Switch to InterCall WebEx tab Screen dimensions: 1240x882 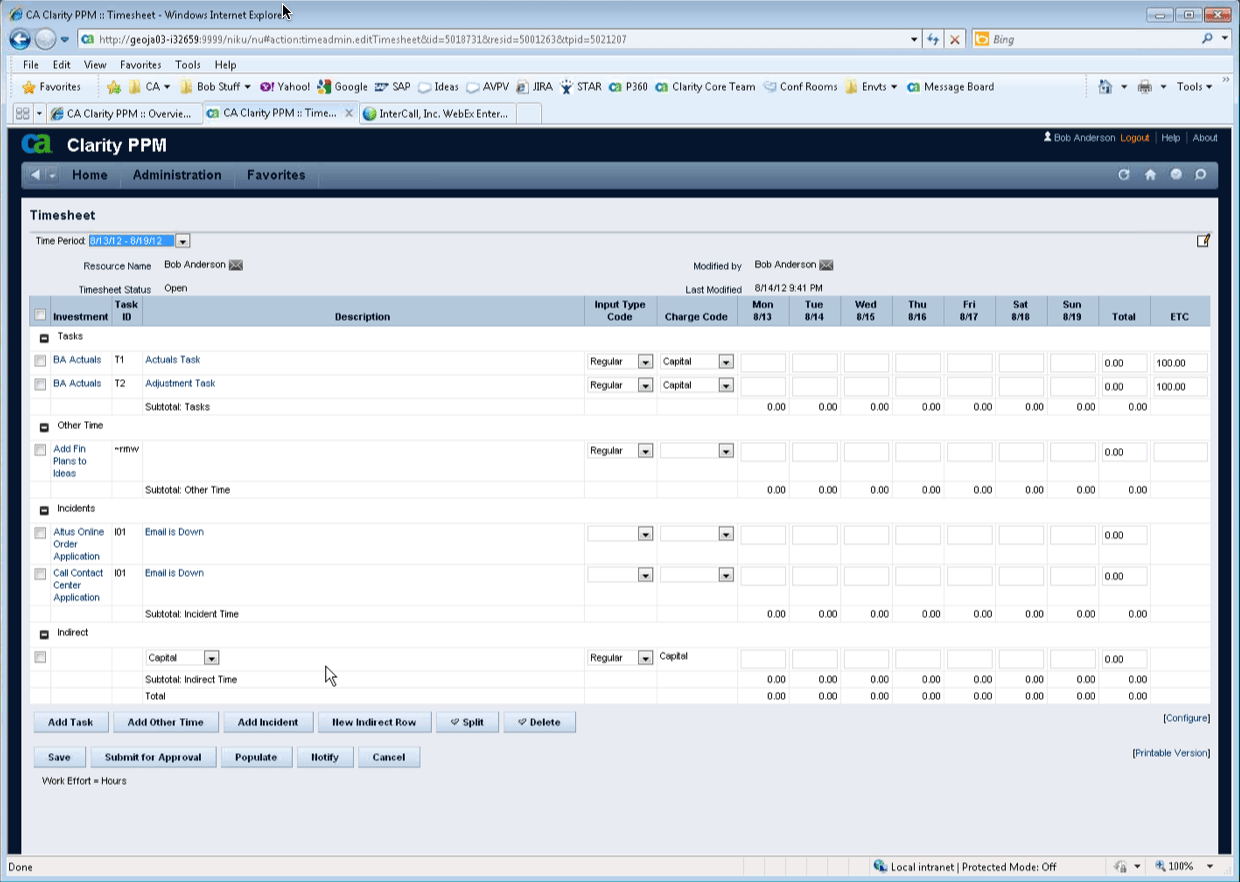click(x=440, y=114)
